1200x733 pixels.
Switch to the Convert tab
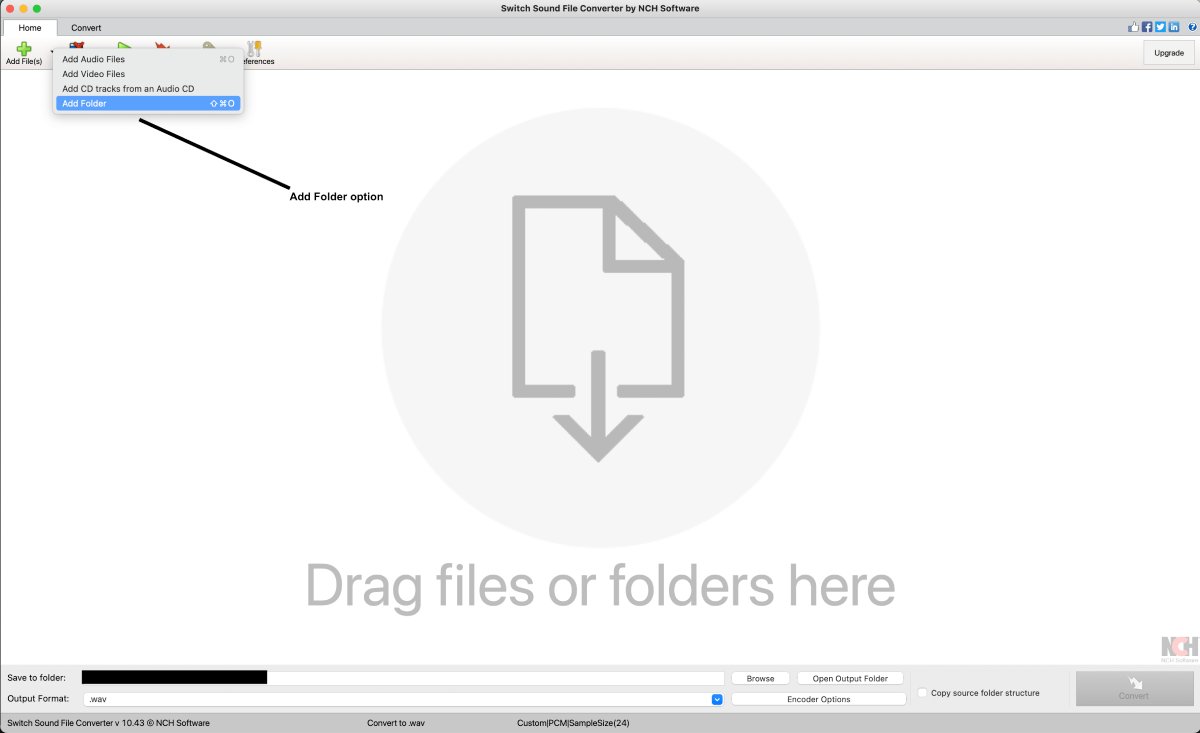86,28
